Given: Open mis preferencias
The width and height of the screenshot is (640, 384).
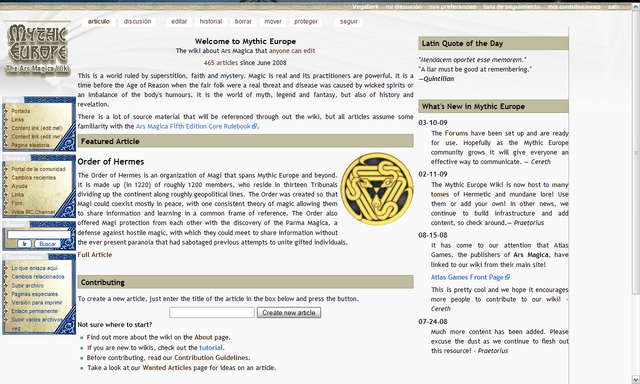Looking at the screenshot, I should coord(452,7).
